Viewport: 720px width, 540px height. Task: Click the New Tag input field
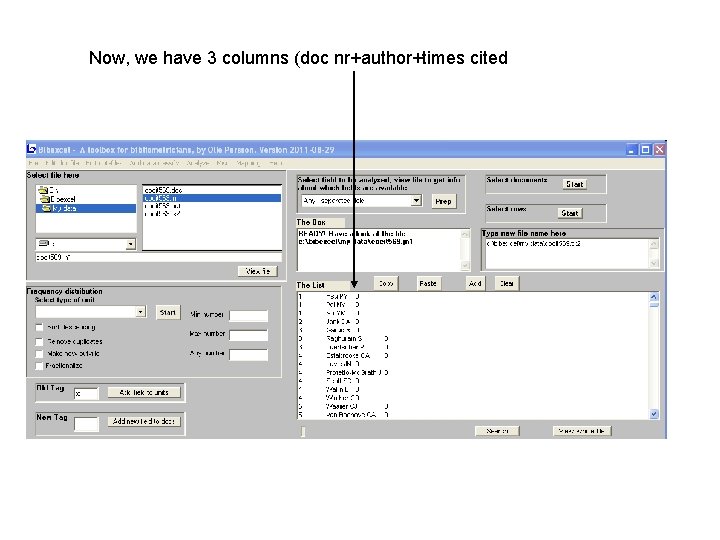(x=86, y=424)
